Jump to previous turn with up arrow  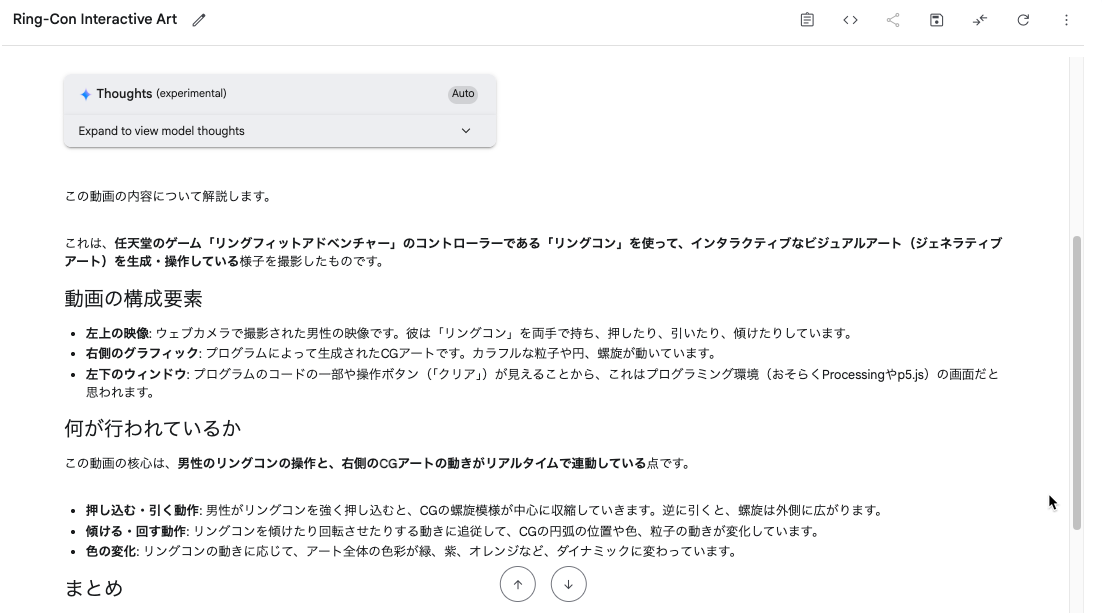tap(518, 584)
